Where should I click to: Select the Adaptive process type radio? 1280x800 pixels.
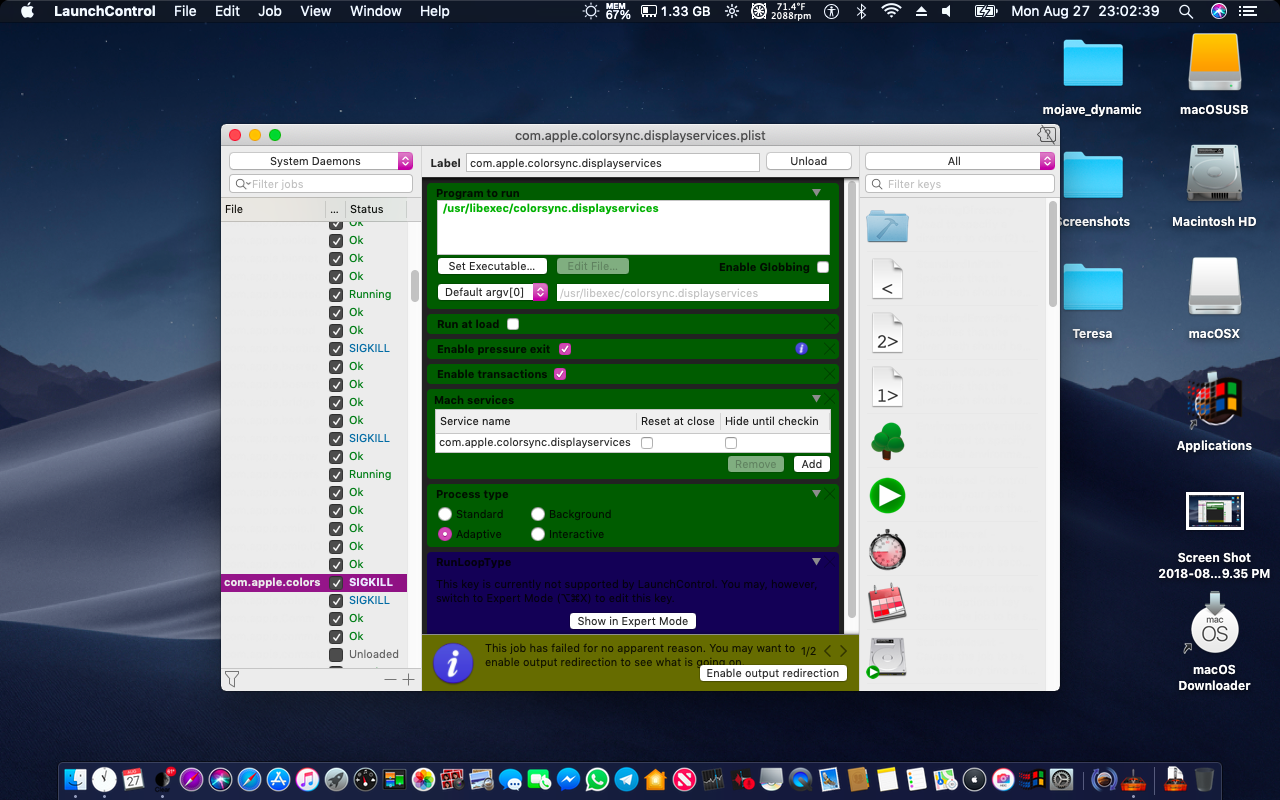click(445, 534)
